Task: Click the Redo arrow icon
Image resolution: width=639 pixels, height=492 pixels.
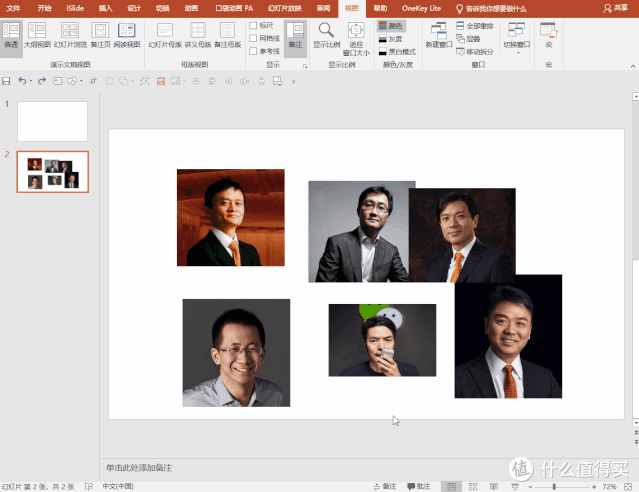Action: (42, 81)
